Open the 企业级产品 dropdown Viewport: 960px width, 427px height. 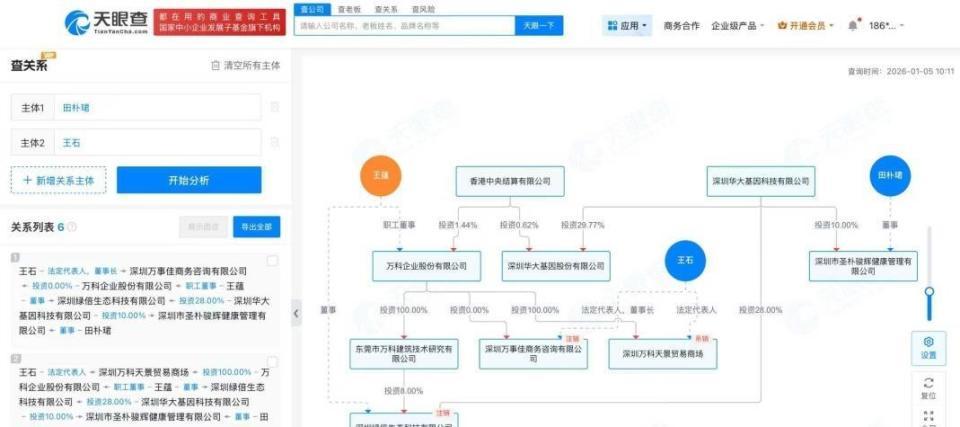[738, 26]
